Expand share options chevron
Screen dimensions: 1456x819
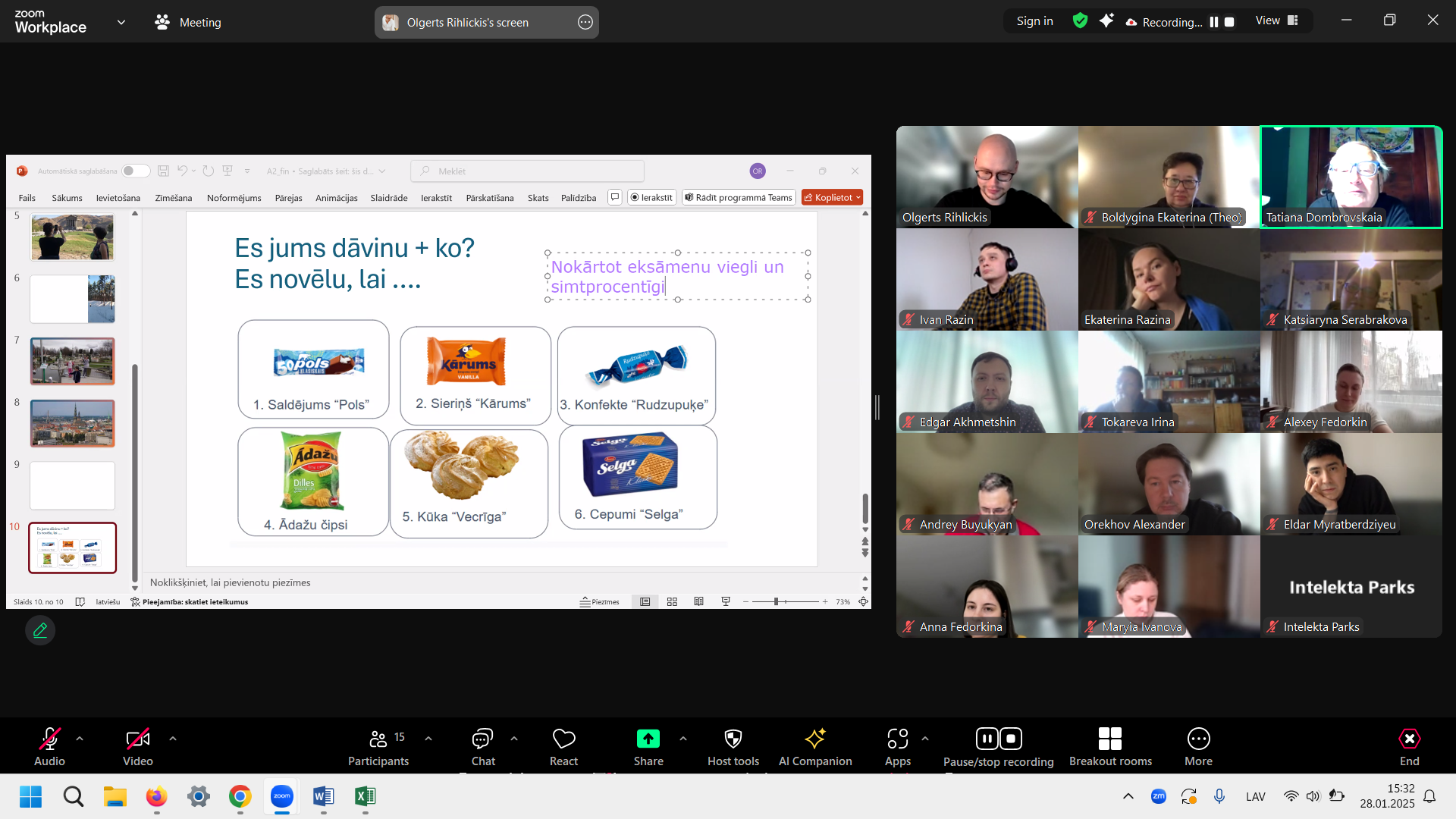(683, 739)
